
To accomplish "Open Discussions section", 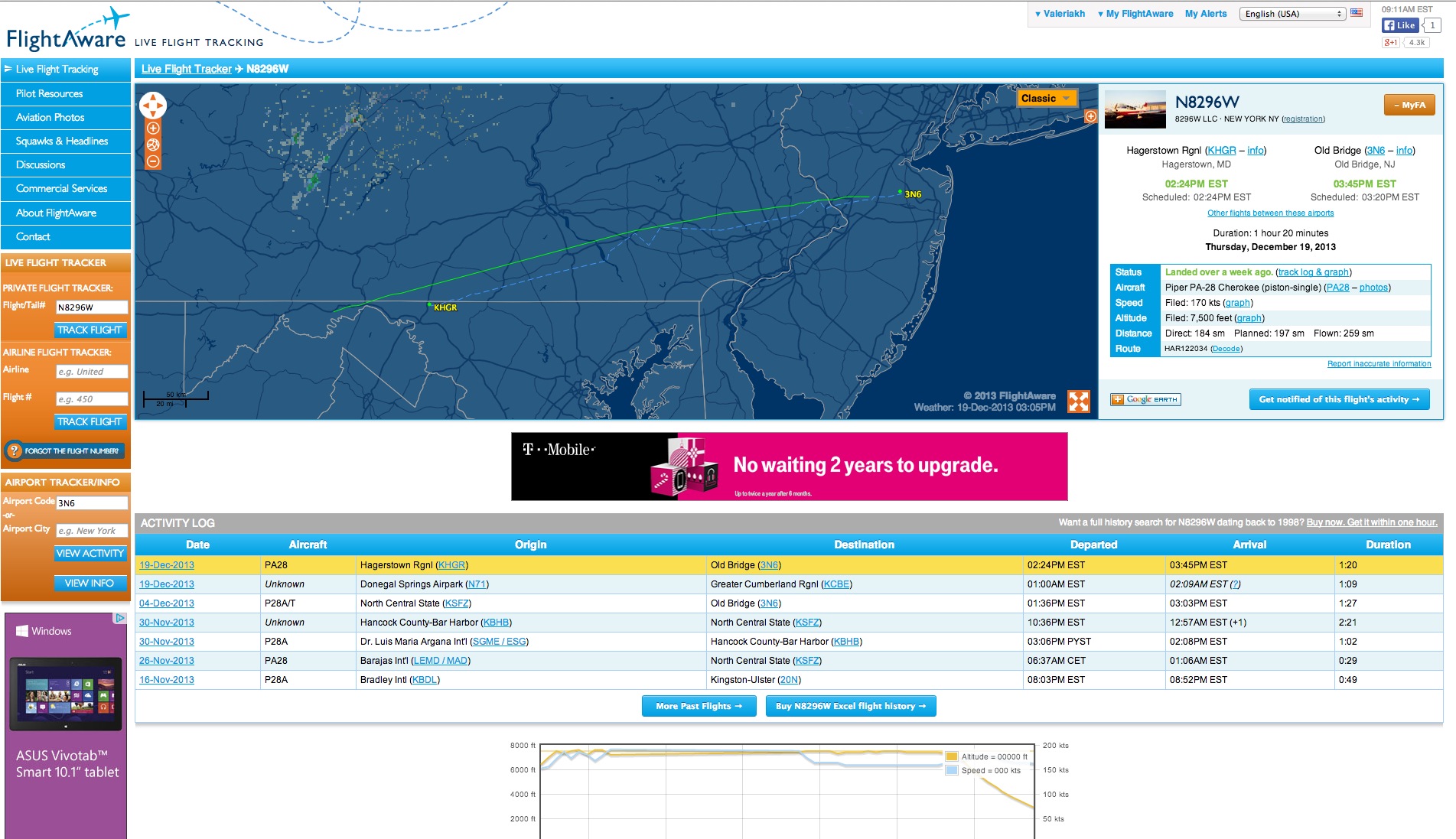I will click(x=66, y=164).
